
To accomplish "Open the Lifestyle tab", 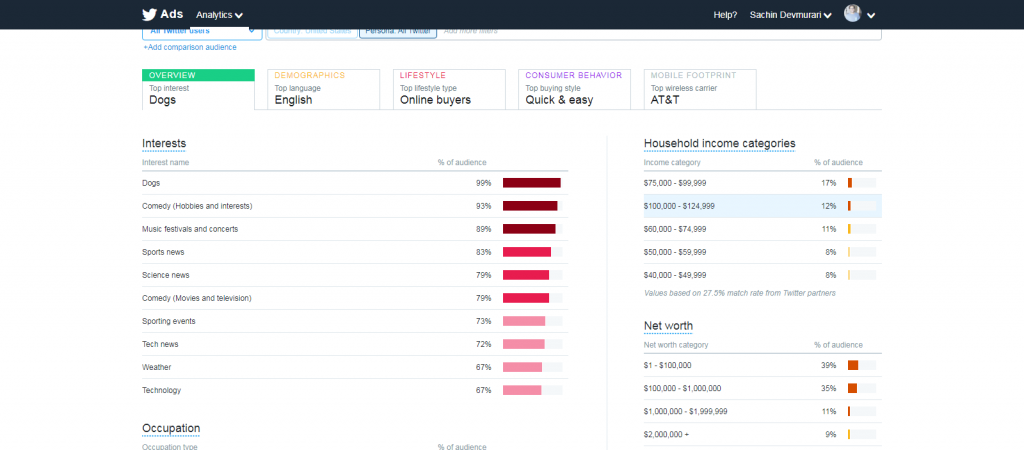I will 449,89.
